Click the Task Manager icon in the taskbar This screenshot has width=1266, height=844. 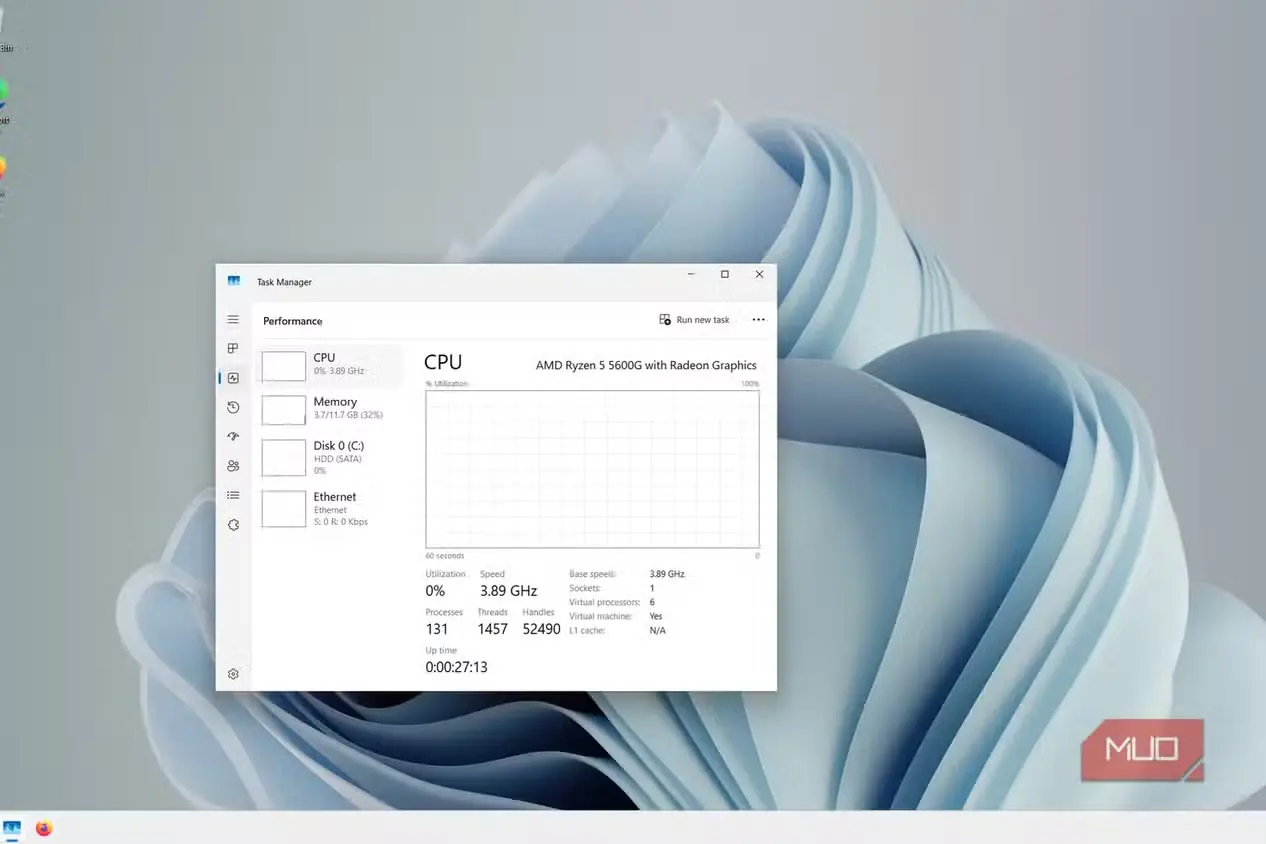pyautogui.click(x=12, y=828)
